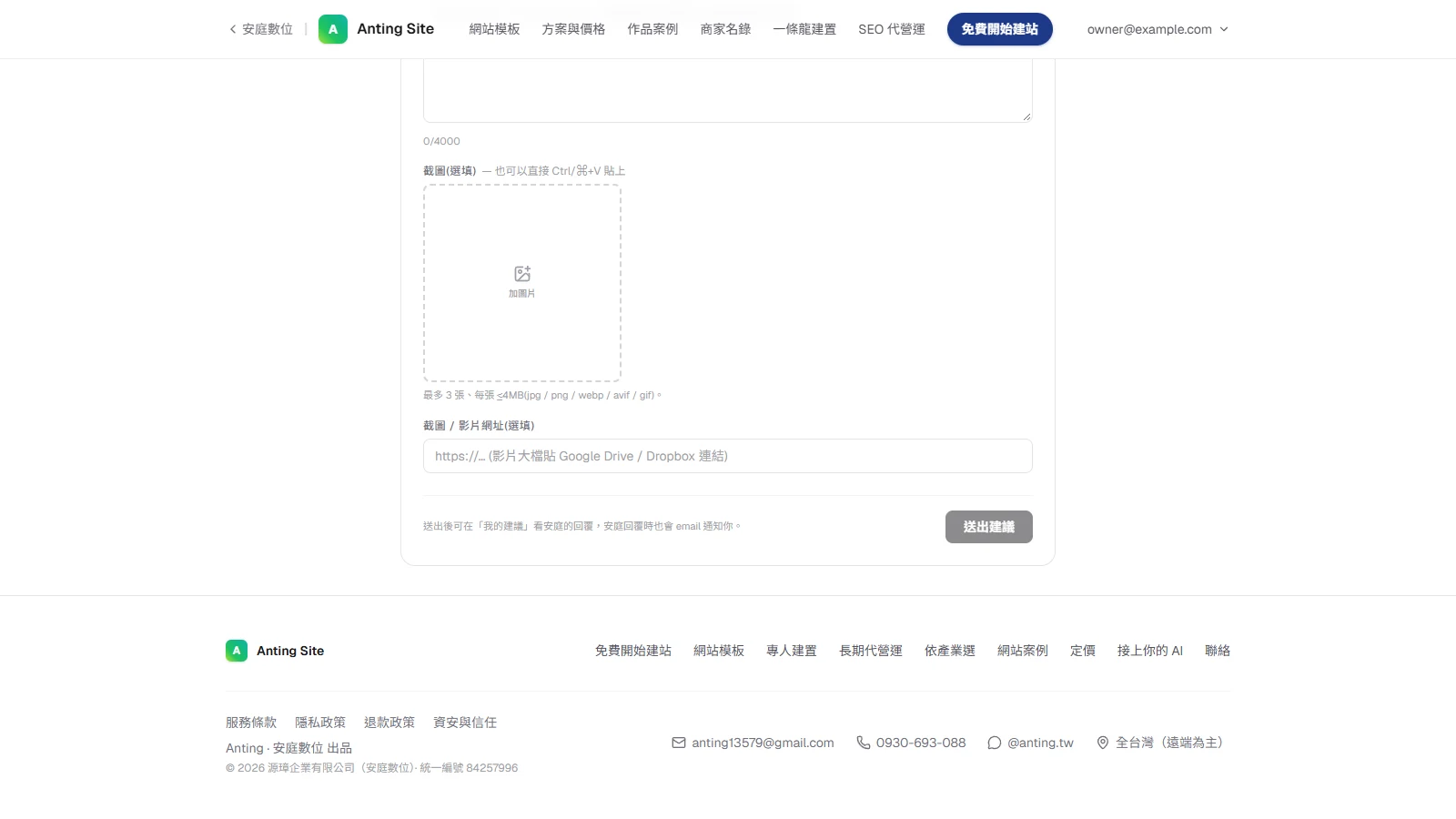Screen dimensions: 1456x819
Task: Open the 網站模板 menu in top navigation
Action: (495, 29)
